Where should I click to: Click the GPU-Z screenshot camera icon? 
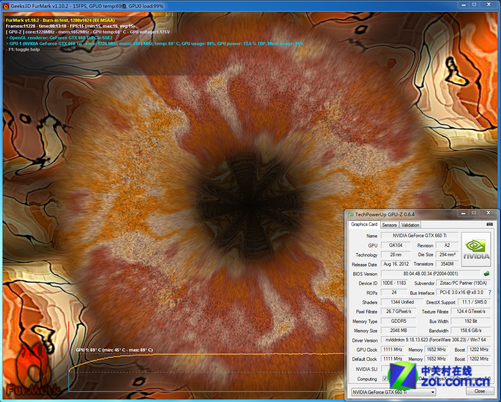click(489, 224)
